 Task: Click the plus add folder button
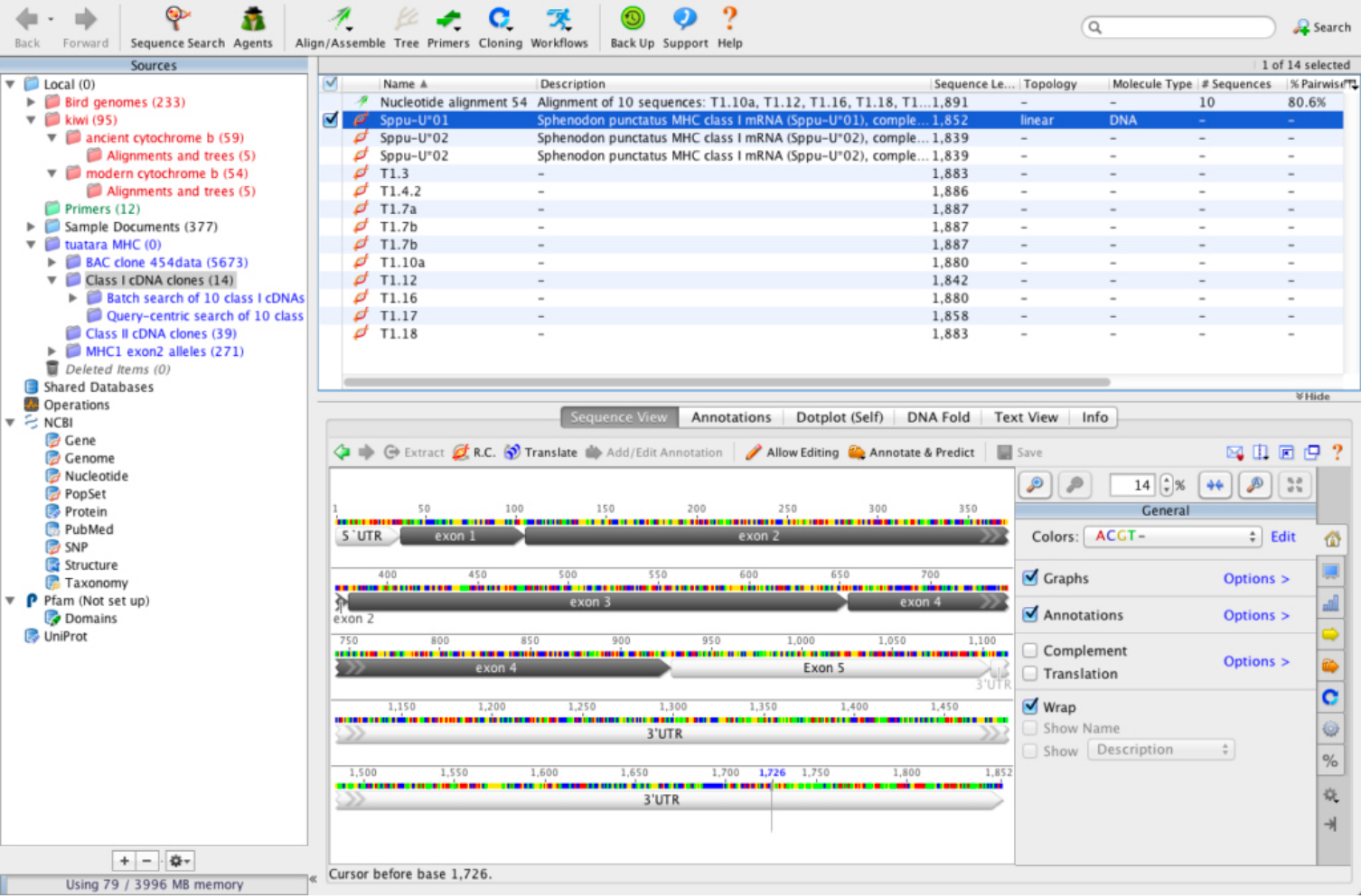point(124,861)
